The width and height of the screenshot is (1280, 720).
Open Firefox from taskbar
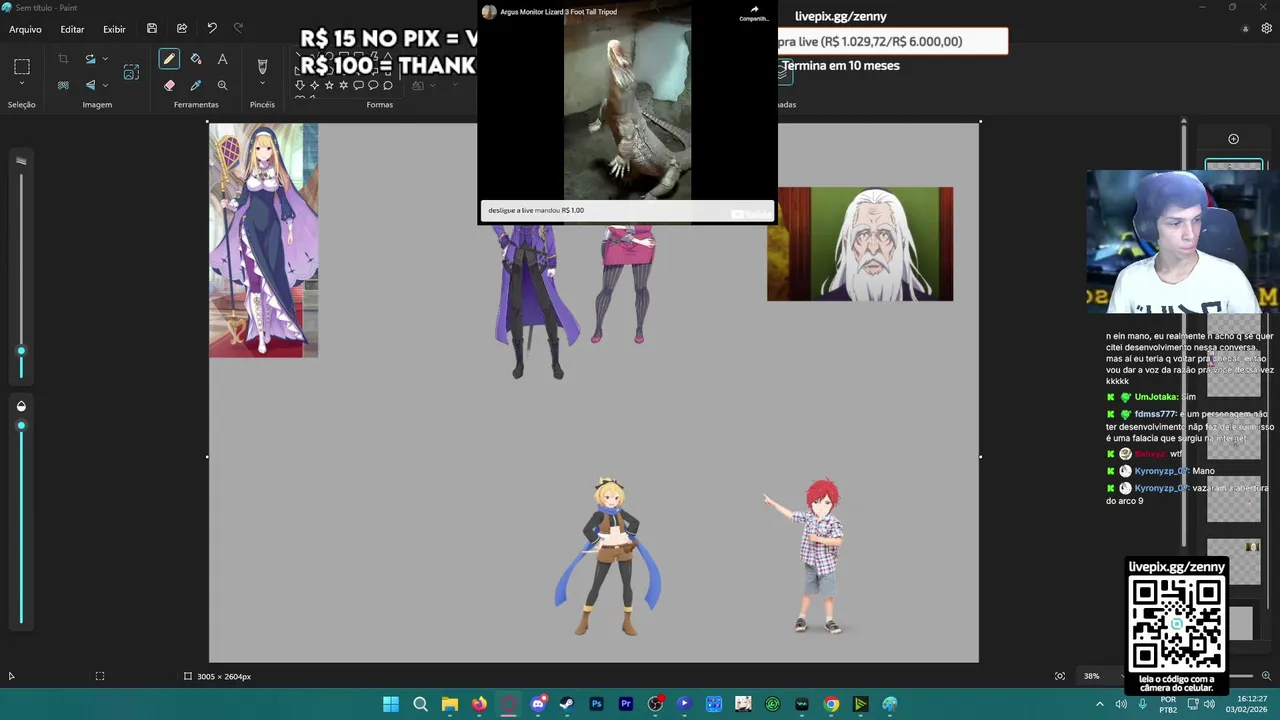[x=479, y=704]
